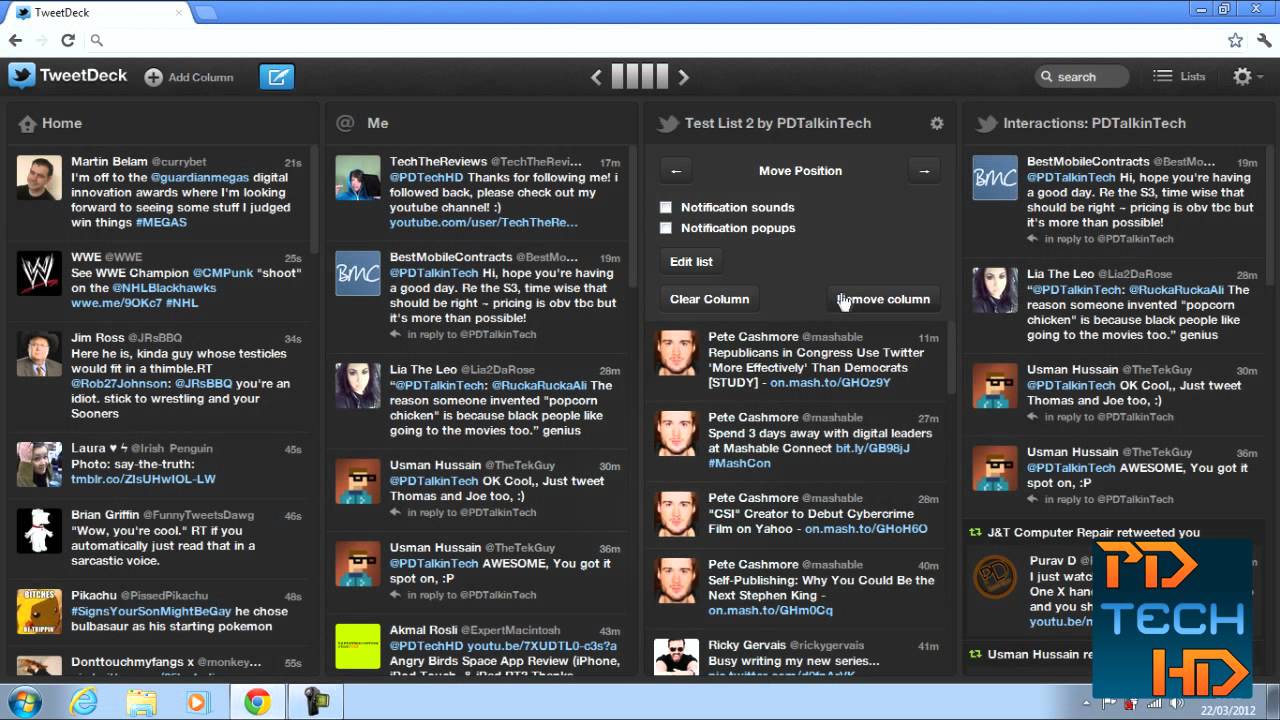This screenshot has width=1280, height=720.
Task: Move column position left arrow
Action: (x=676, y=171)
